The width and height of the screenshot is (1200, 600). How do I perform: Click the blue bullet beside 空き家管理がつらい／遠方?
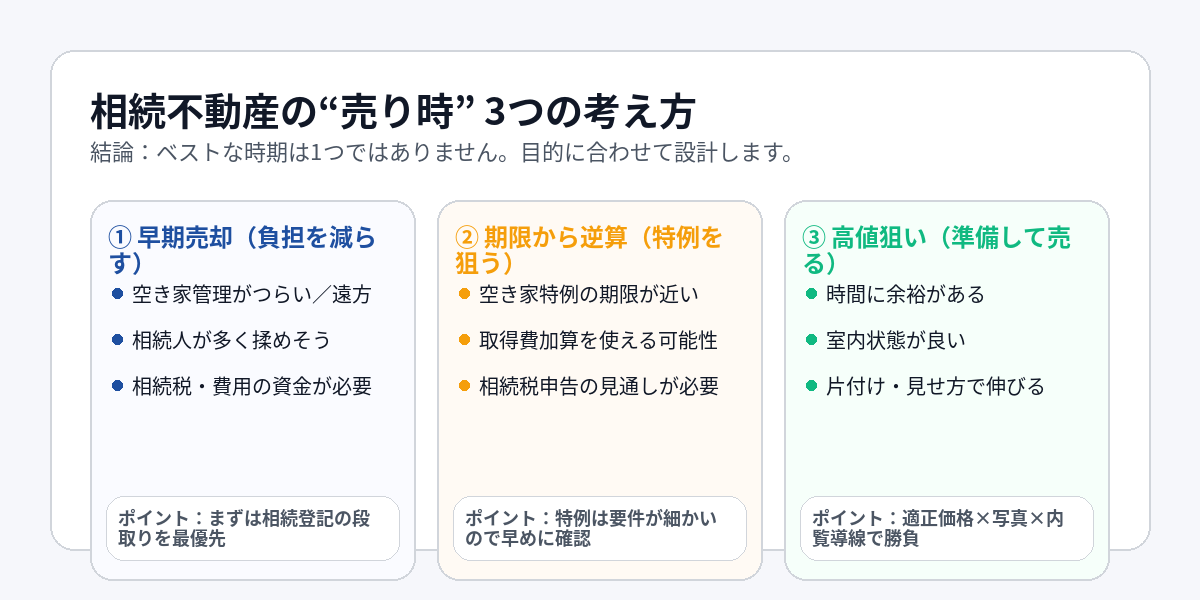pyautogui.click(x=117, y=294)
